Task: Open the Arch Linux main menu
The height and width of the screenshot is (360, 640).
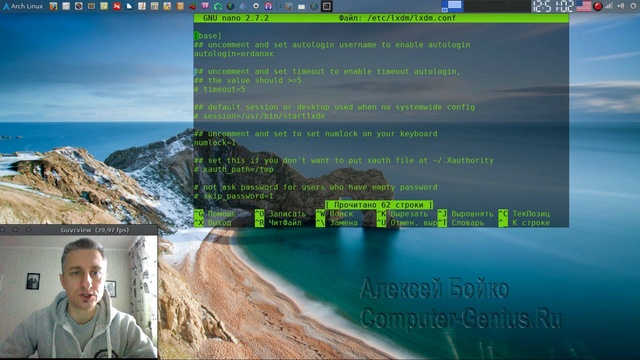Action: [x=23, y=6]
